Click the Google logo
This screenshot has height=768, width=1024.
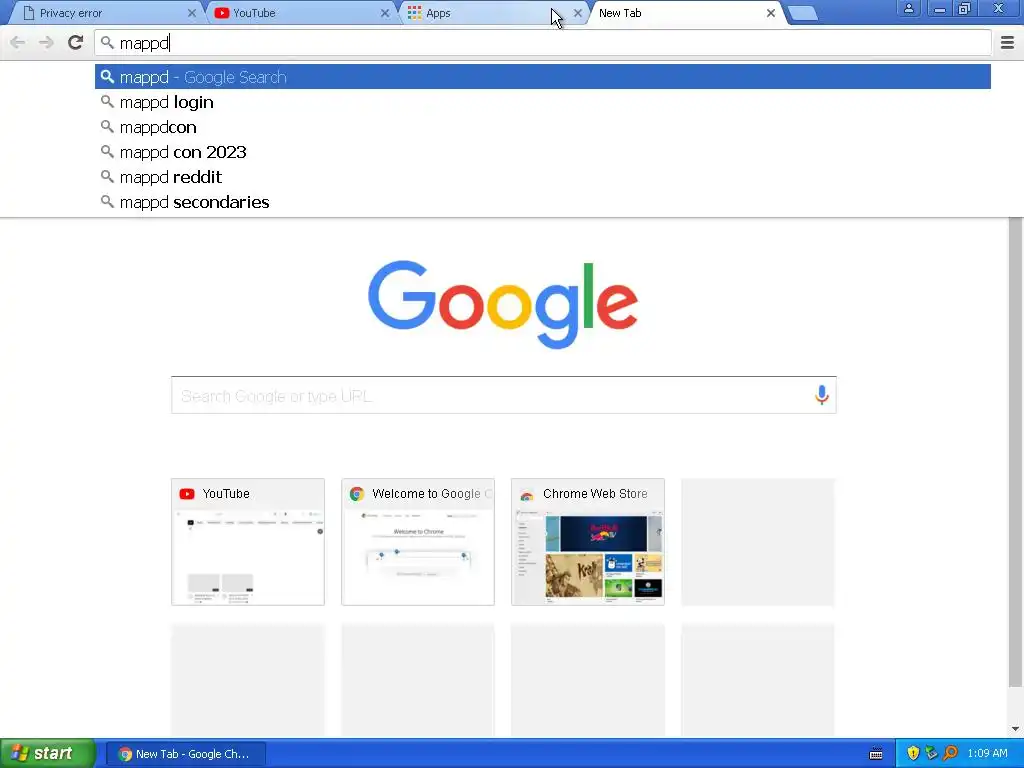pos(503,304)
